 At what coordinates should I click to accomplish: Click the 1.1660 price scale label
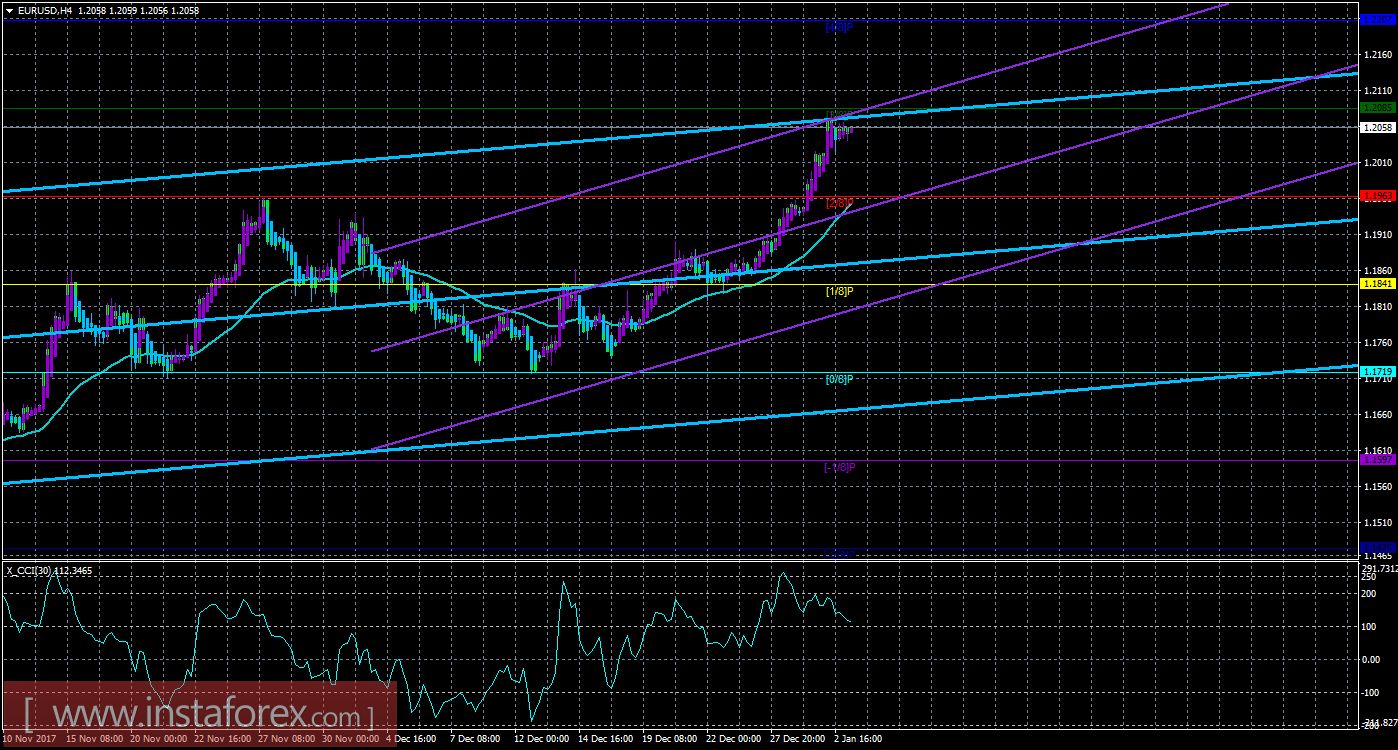point(1377,415)
